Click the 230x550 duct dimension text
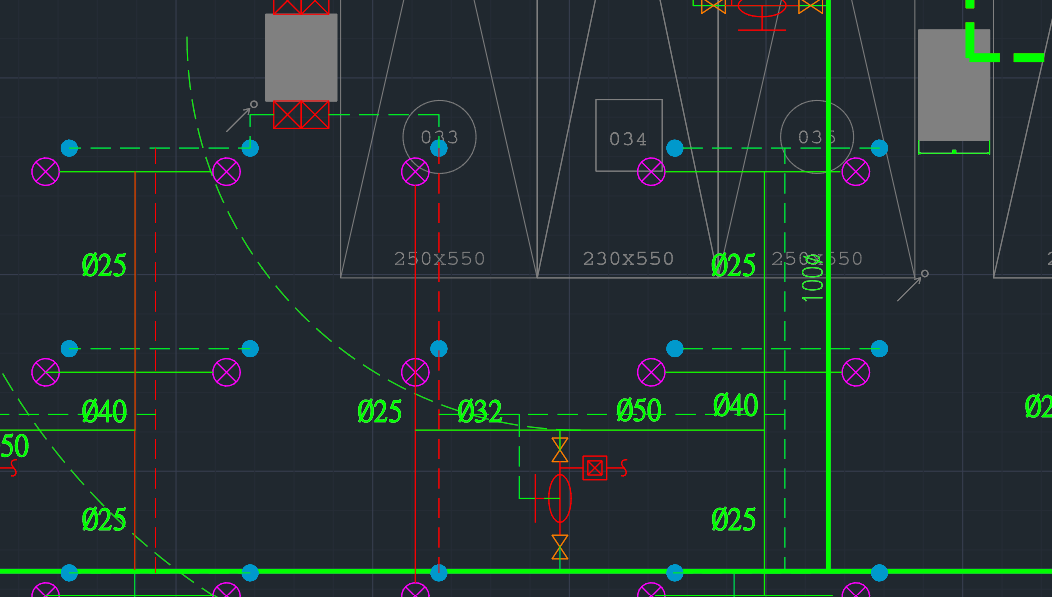Viewport: 1052px width, 597px height. 628,258
